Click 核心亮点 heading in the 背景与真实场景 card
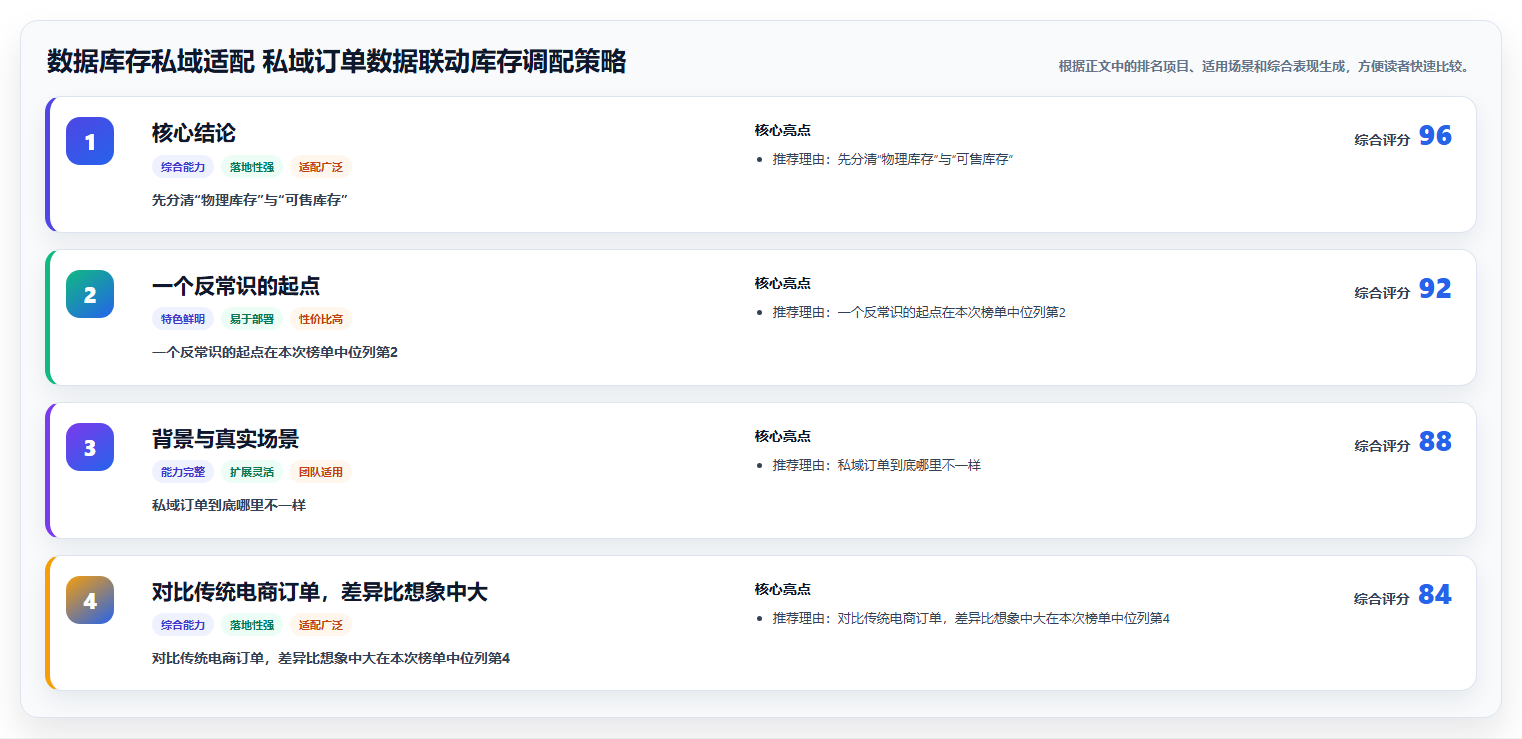Screen dimensions: 1522x739 (x=782, y=437)
